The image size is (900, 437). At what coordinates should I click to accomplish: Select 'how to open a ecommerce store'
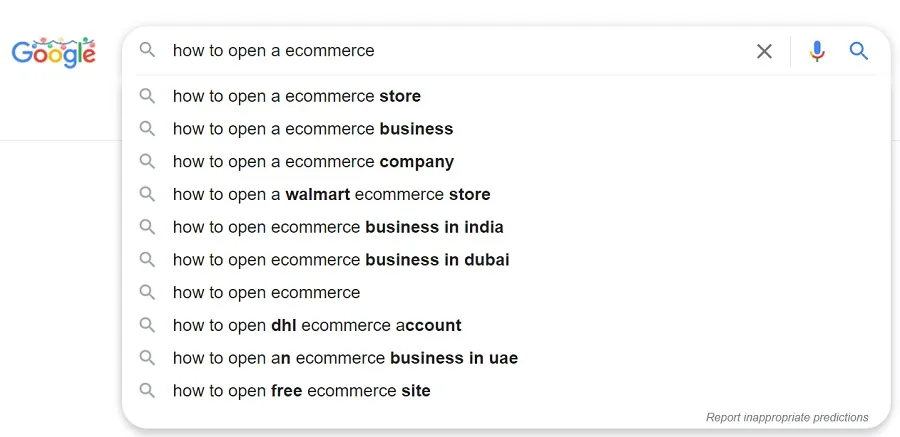click(x=297, y=96)
